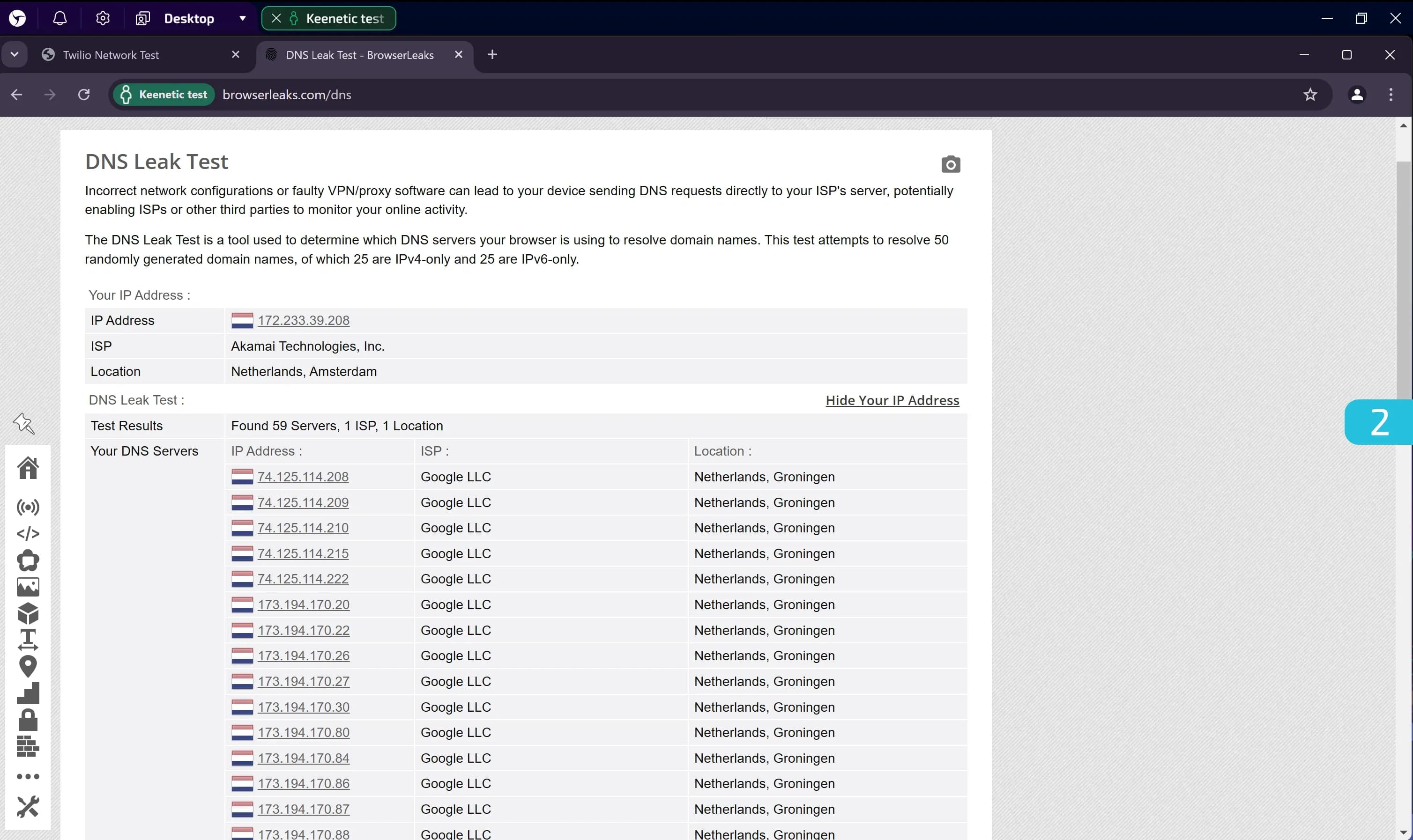This screenshot has width=1413, height=840.
Task: Open the browser three-dot menu
Action: pyautogui.click(x=1391, y=95)
